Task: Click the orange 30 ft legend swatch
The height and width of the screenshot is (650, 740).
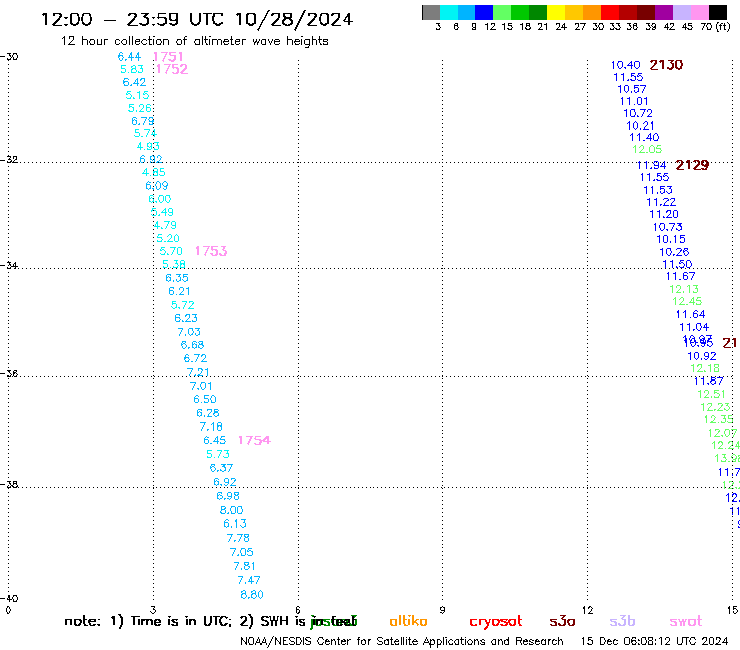Action: tap(592, 12)
